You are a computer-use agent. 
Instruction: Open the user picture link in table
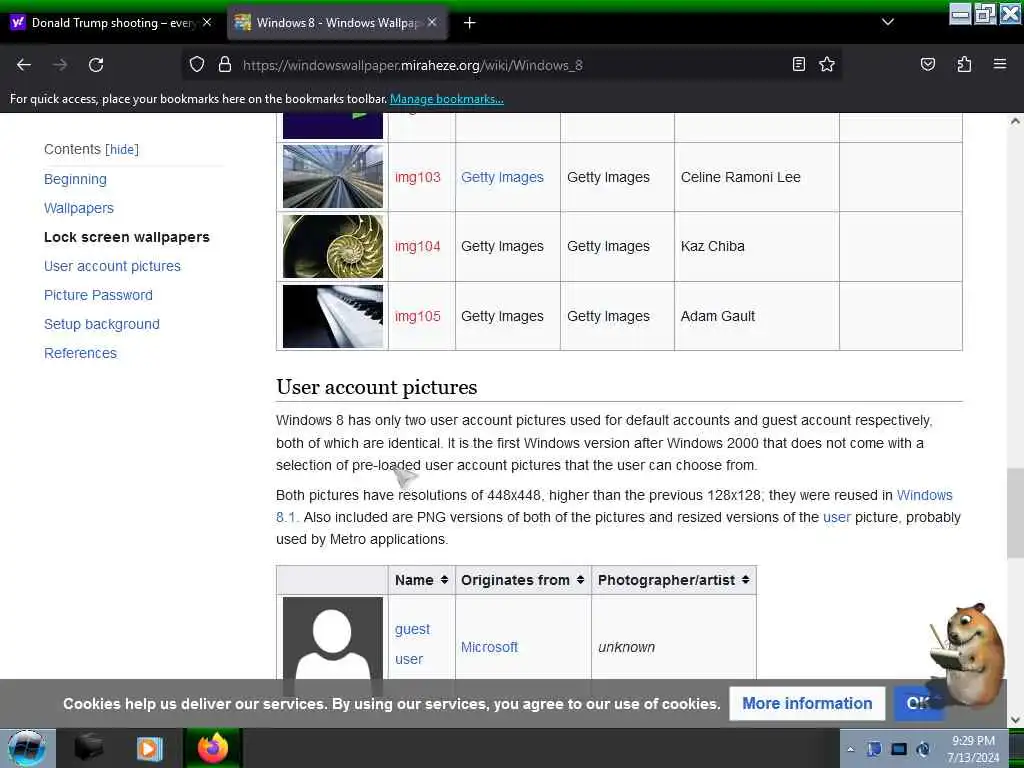pyautogui.click(x=409, y=660)
